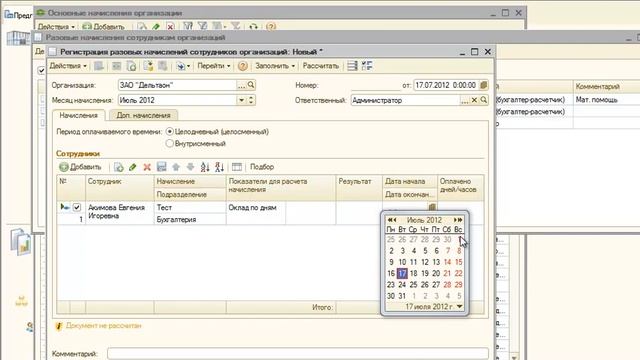Image resolution: width=640 pixels, height=360 pixels.
Task: Delete the employee row with the red X icon
Action: [147, 167]
